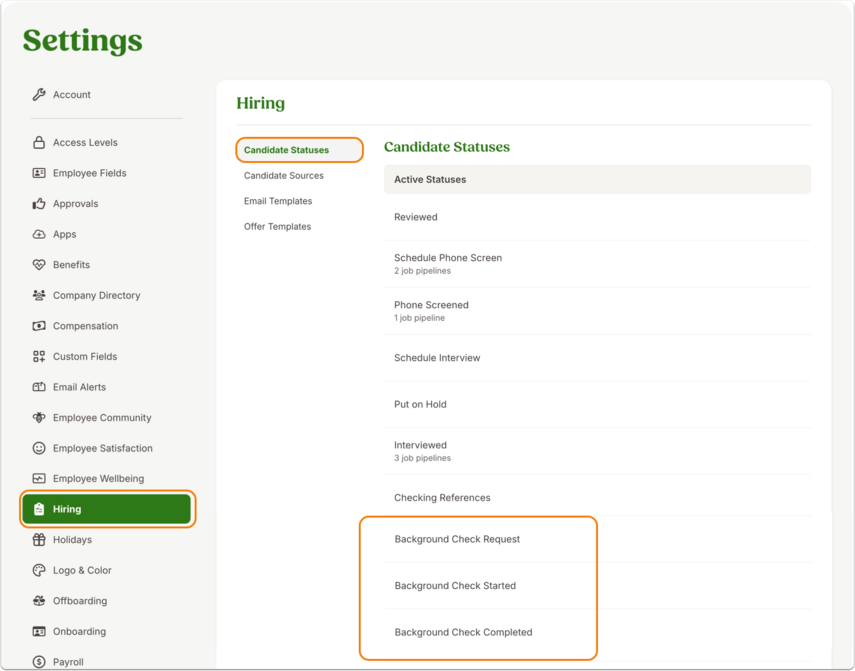
Task: Open the Candidate Sources tab
Action: (284, 176)
